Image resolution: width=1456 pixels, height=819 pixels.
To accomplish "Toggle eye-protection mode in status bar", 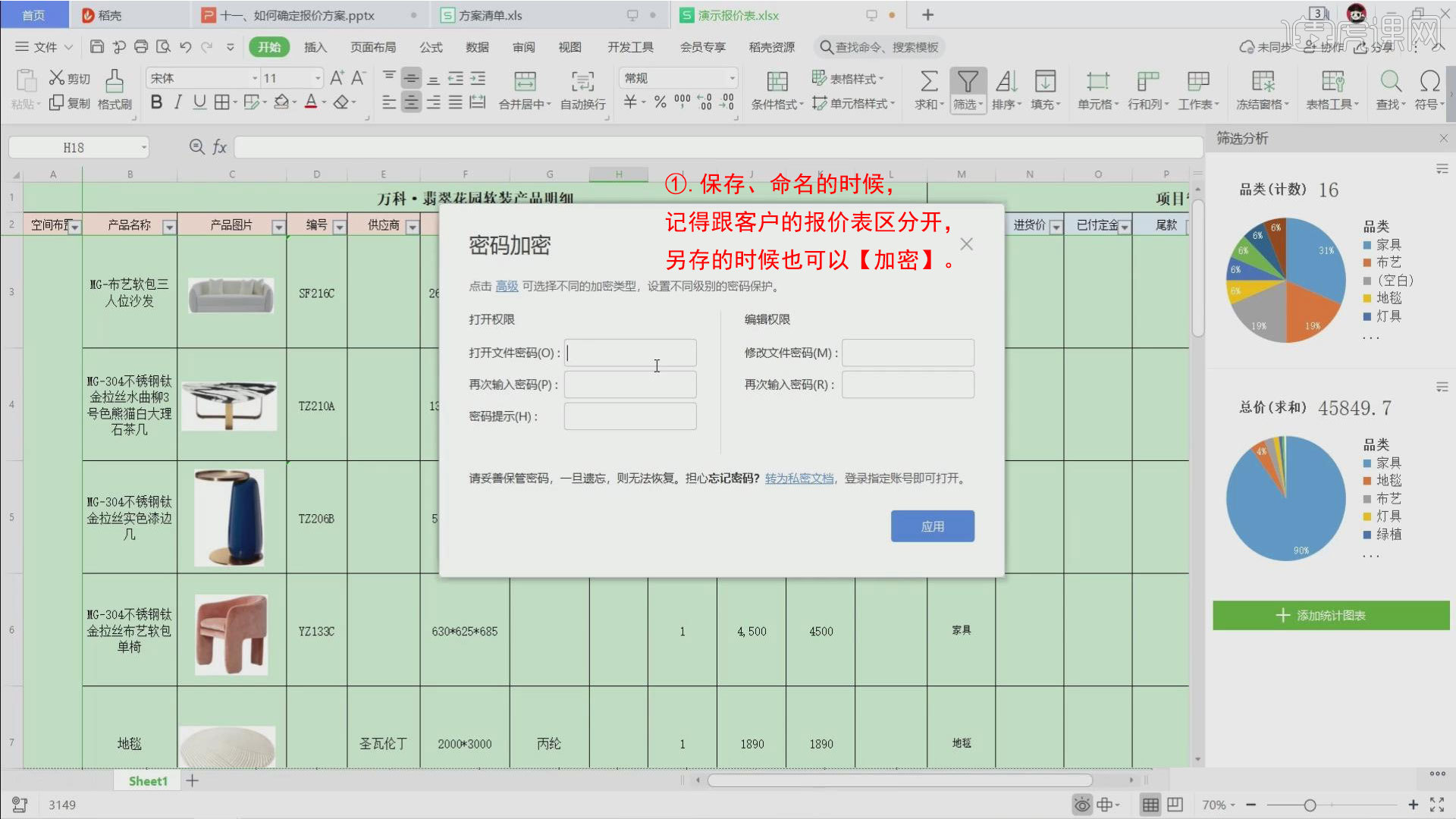I will (1082, 805).
